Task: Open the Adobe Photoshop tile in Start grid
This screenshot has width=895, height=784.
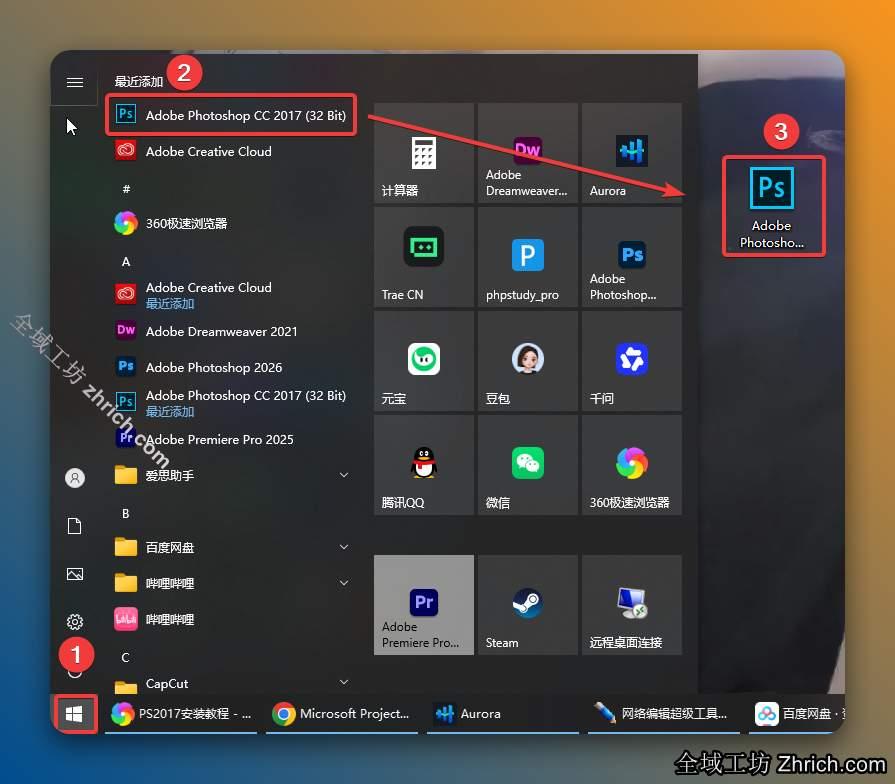Action: pyautogui.click(x=632, y=257)
